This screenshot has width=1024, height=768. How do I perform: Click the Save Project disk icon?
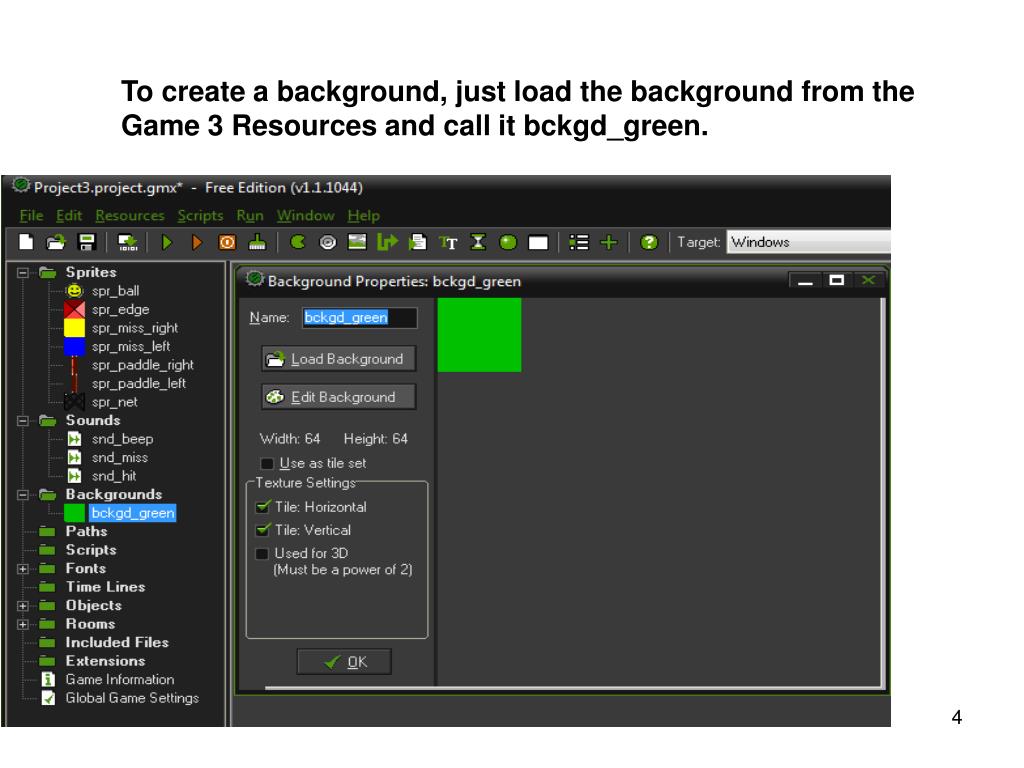[87, 242]
